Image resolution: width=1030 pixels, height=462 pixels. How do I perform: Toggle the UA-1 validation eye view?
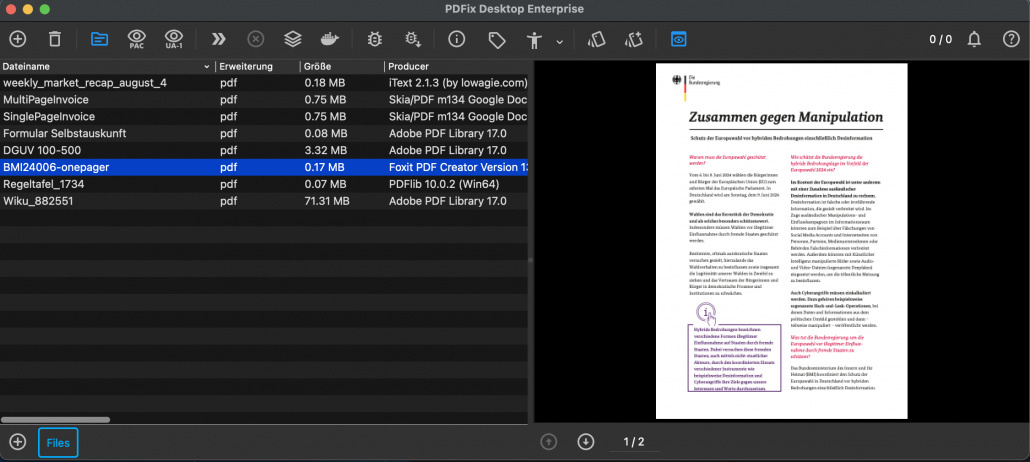174,39
